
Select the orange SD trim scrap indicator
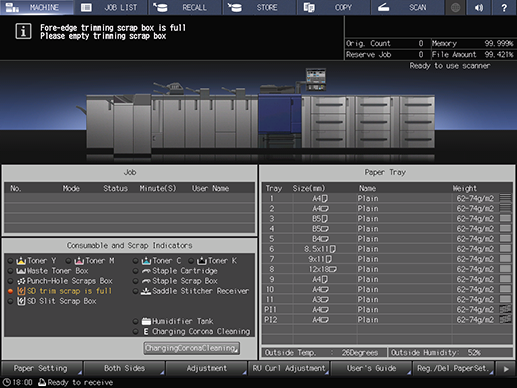coord(10,291)
